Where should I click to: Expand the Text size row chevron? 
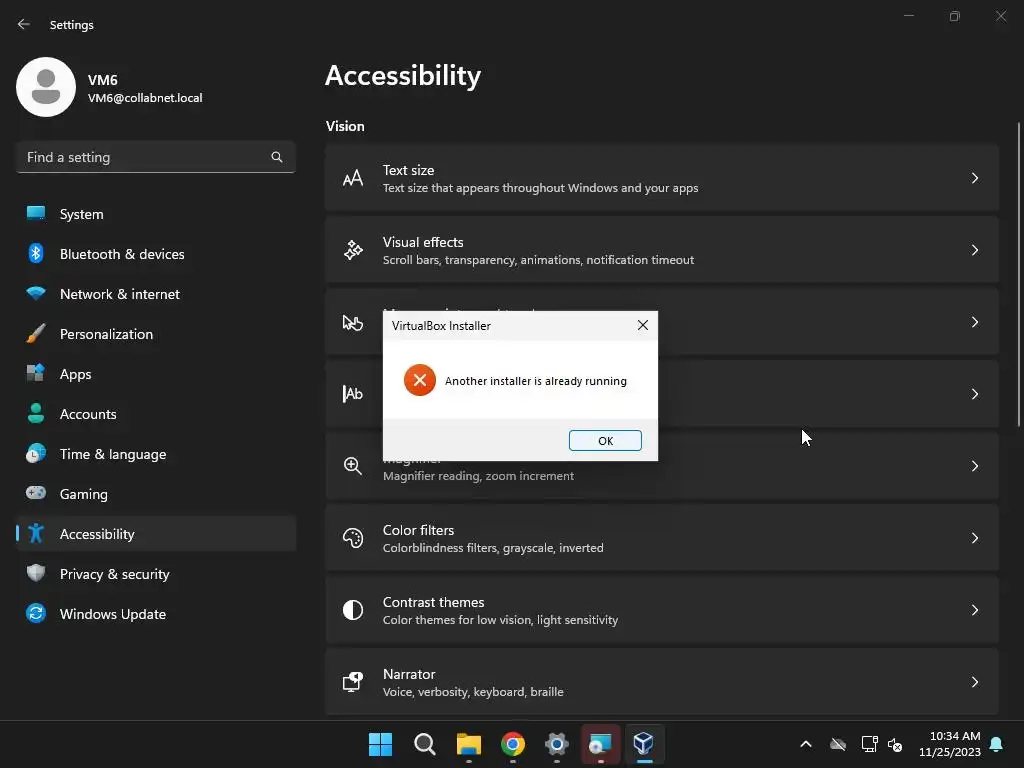tap(974, 178)
